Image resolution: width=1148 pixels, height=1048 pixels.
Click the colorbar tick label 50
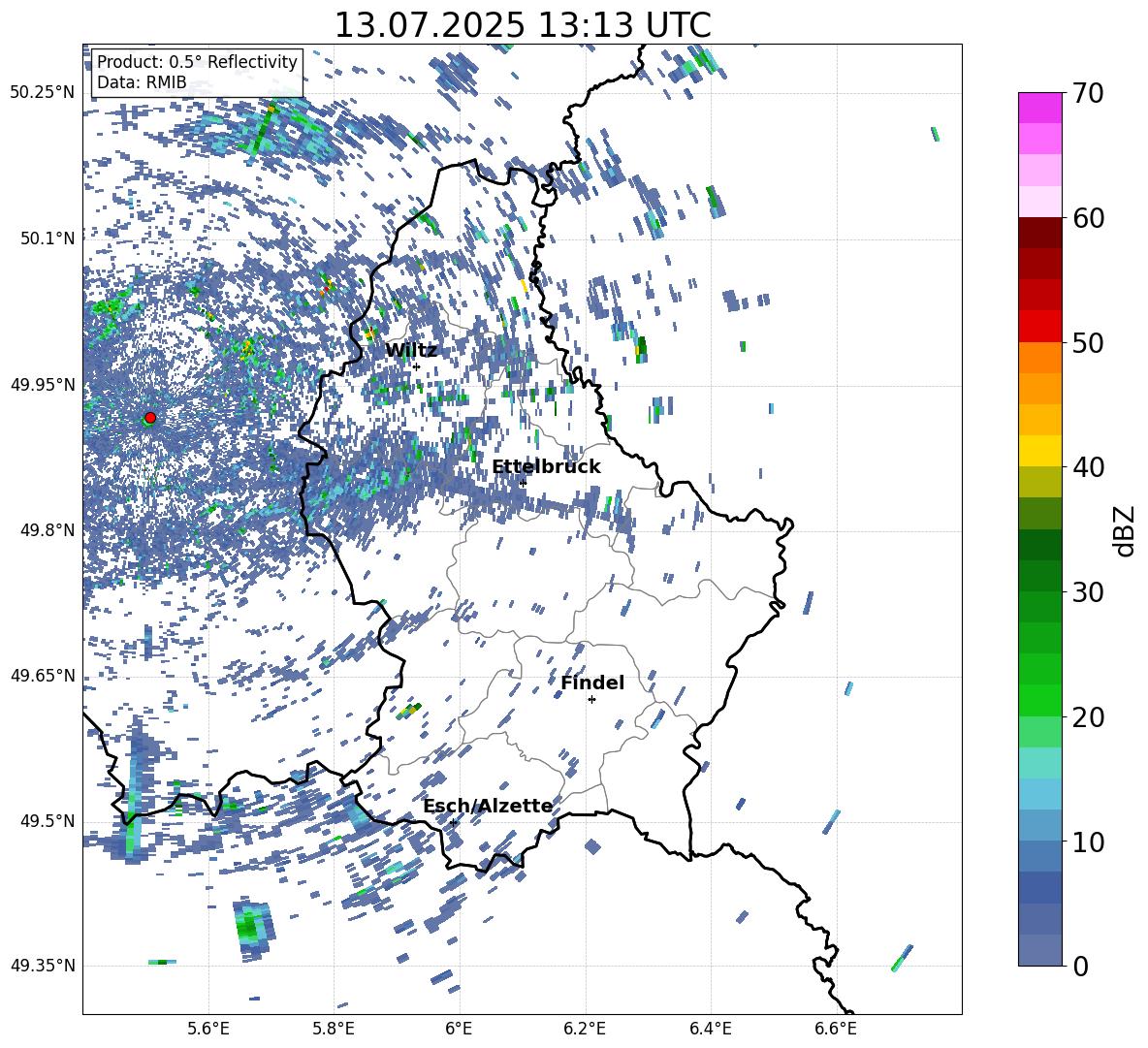click(x=1089, y=343)
